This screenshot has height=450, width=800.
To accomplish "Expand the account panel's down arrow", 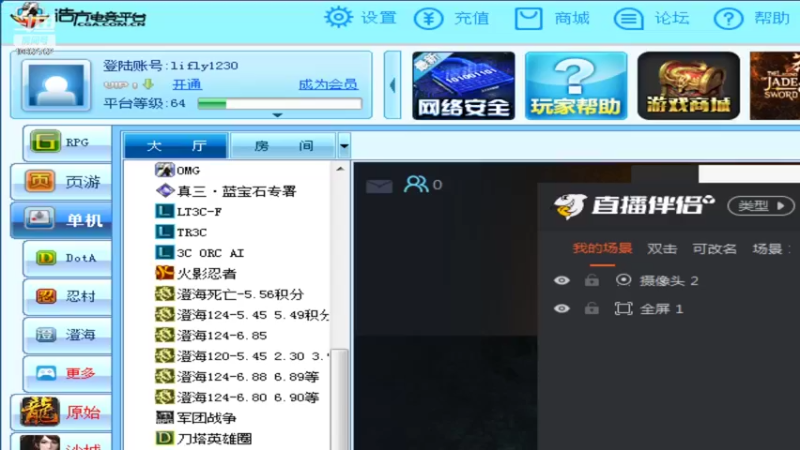I will (277, 115).
